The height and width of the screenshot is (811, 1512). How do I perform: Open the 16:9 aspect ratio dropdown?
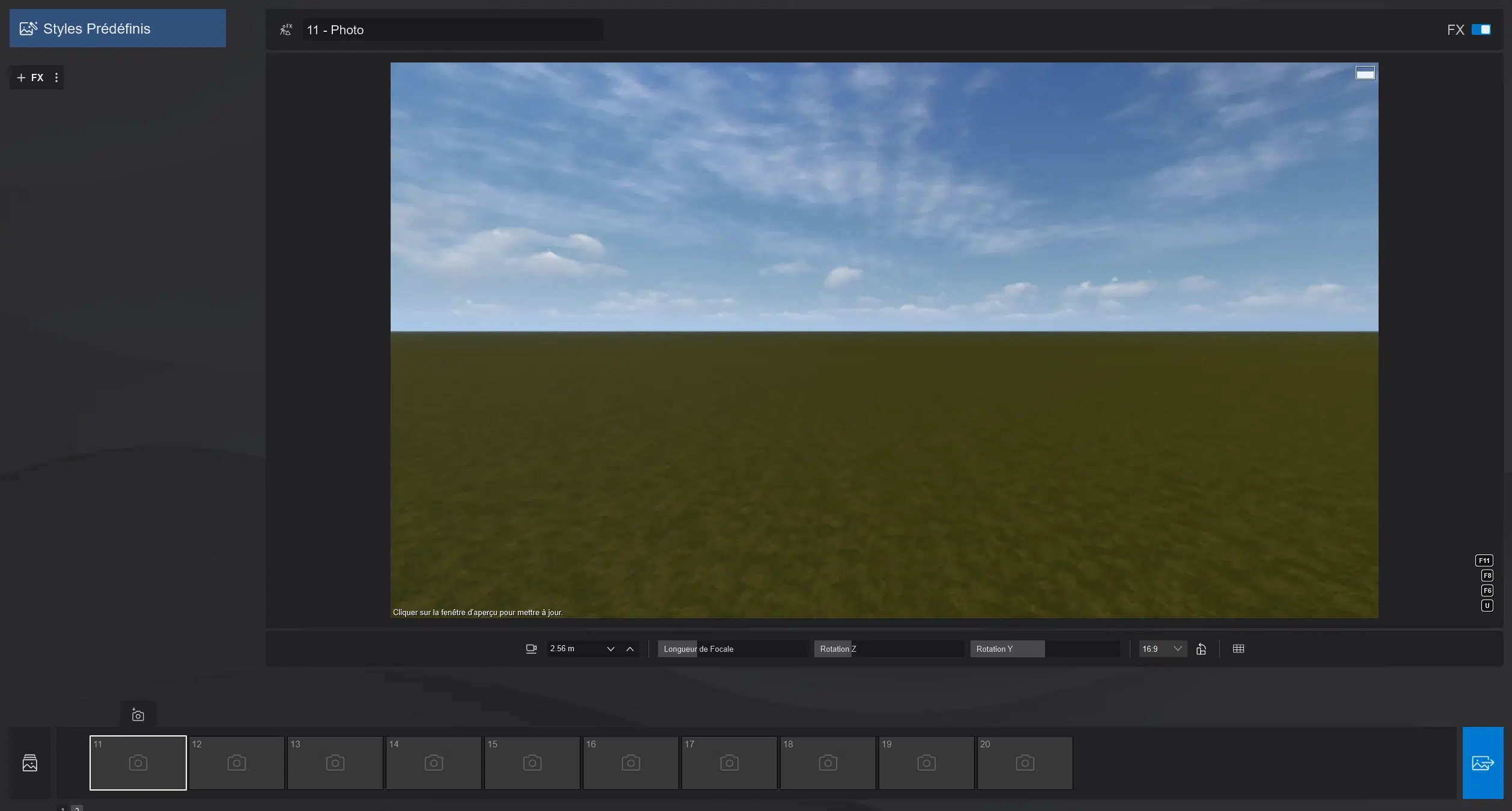pos(1162,649)
